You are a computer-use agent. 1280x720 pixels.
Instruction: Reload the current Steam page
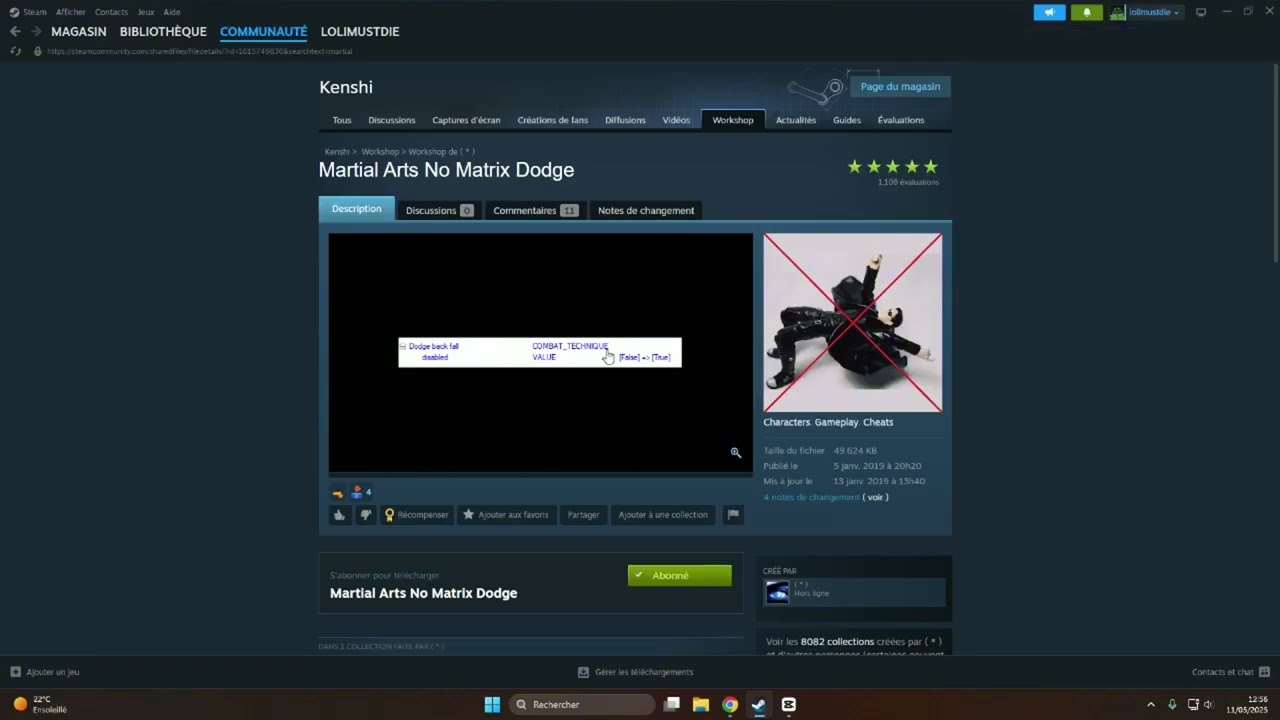[15, 51]
